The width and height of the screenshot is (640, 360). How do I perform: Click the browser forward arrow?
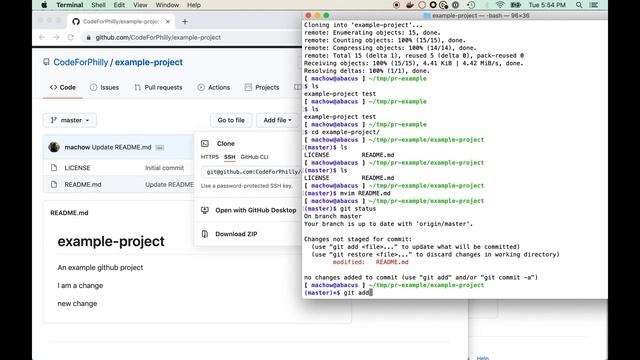(56, 37)
